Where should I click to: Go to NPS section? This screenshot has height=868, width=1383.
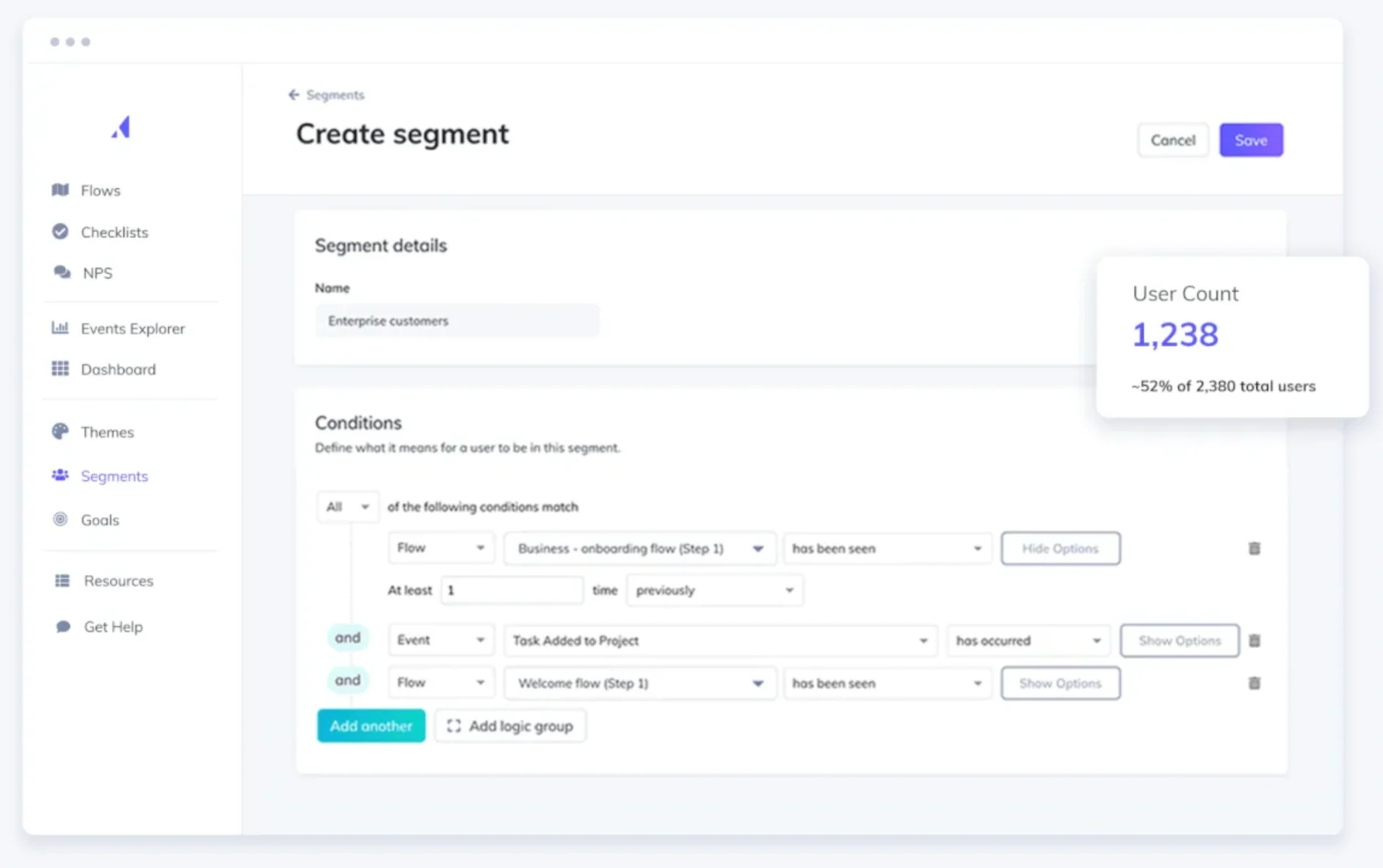tap(98, 273)
